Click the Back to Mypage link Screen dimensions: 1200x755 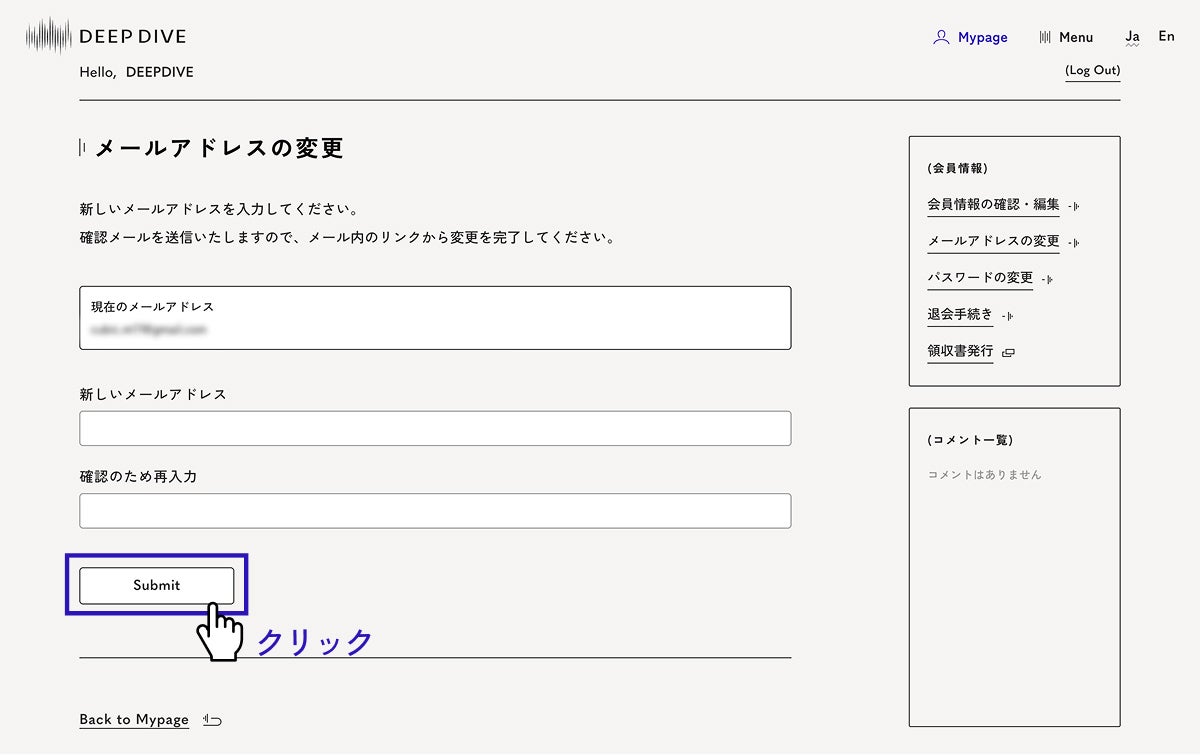pyautogui.click(x=134, y=719)
